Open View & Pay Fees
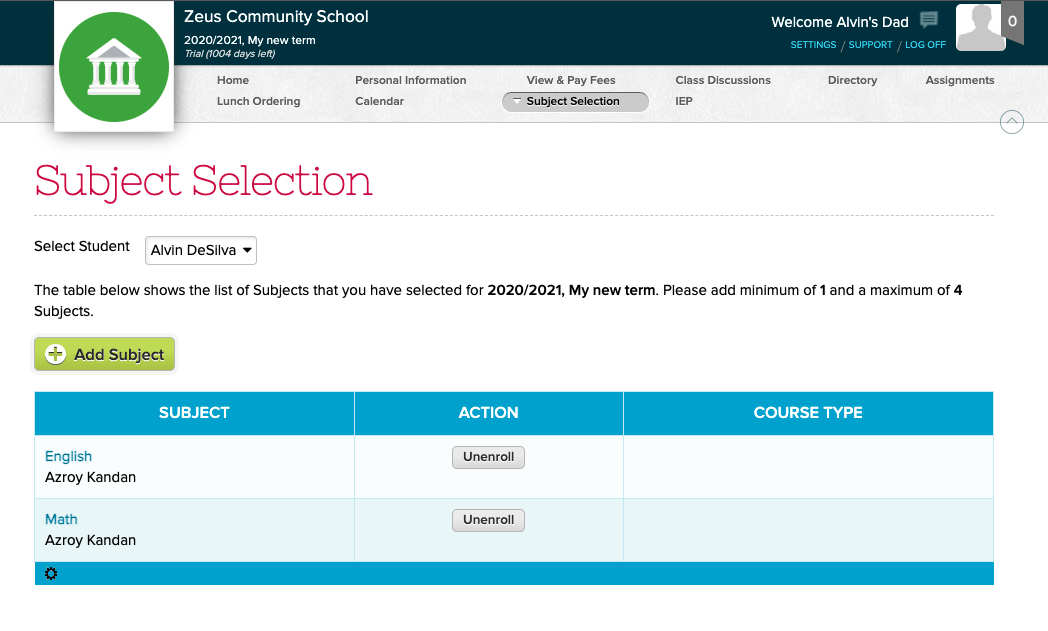 pyautogui.click(x=571, y=80)
